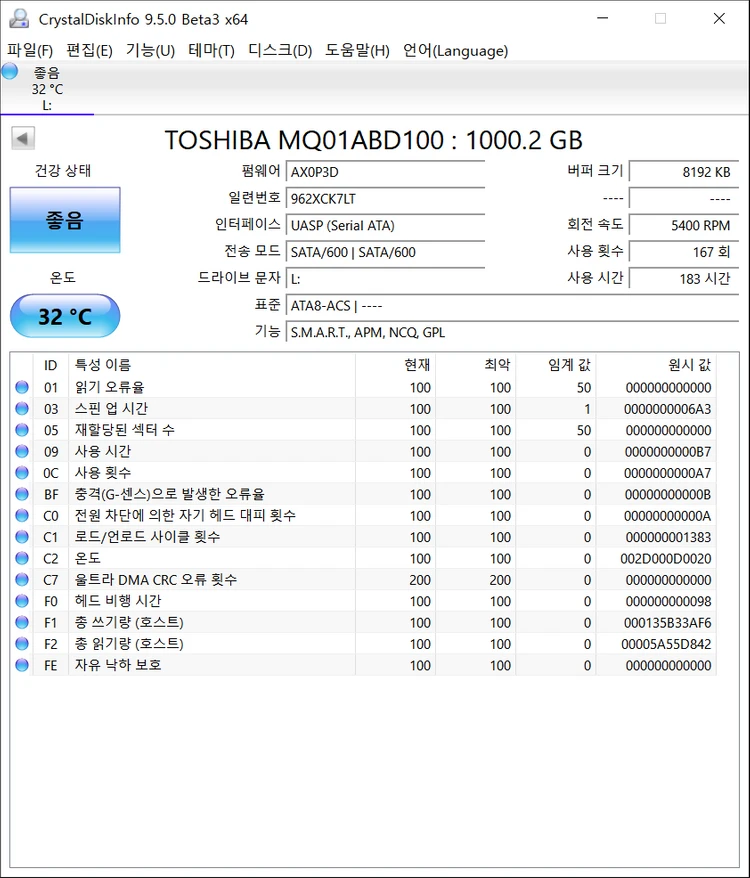
Task: Open the 편집(E) menu
Action: (89, 50)
